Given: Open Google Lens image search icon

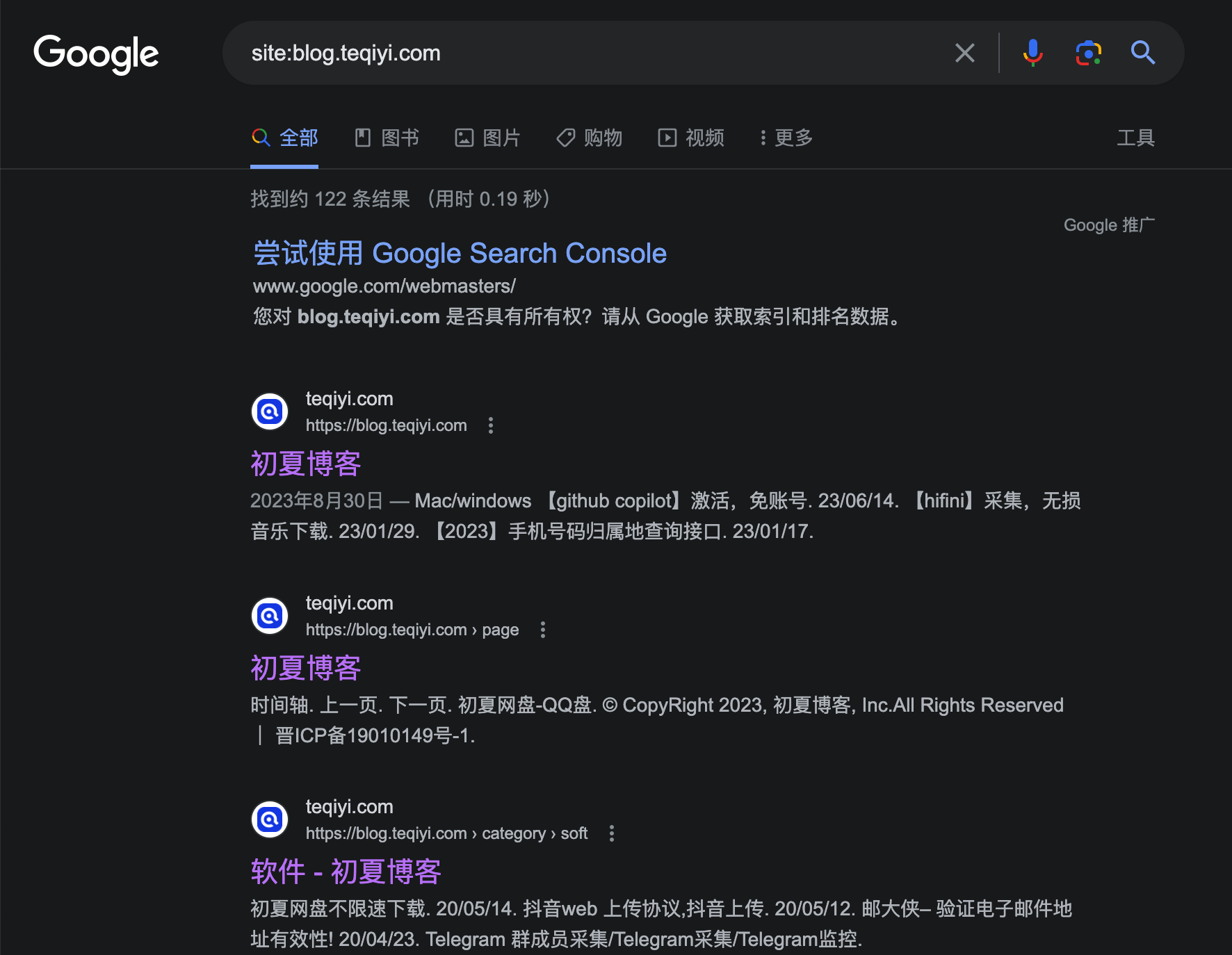Looking at the screenshot, I should [1088, 53].
